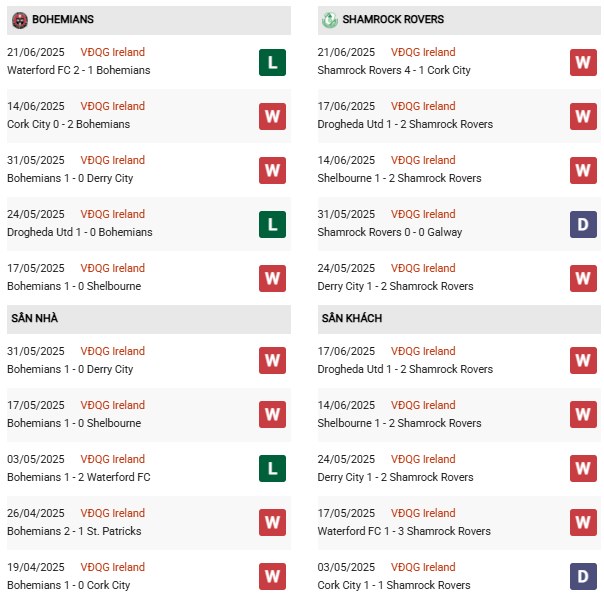Click the L badge for Drogheda Utd 1 - 0 Bohemians
This screenshot has width=604, height=599.
click(x=272, y=224)
